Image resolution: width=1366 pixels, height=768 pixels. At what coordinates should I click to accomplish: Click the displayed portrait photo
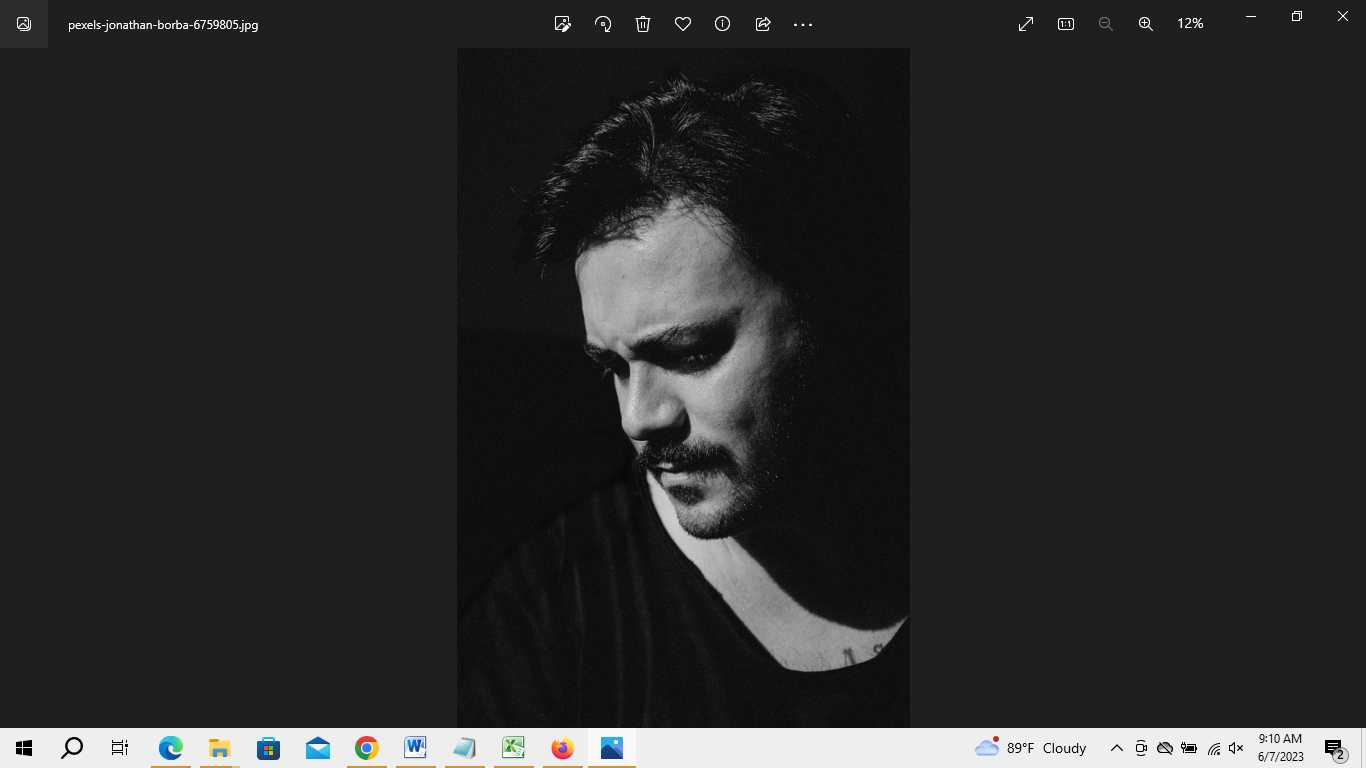point(683,388)
